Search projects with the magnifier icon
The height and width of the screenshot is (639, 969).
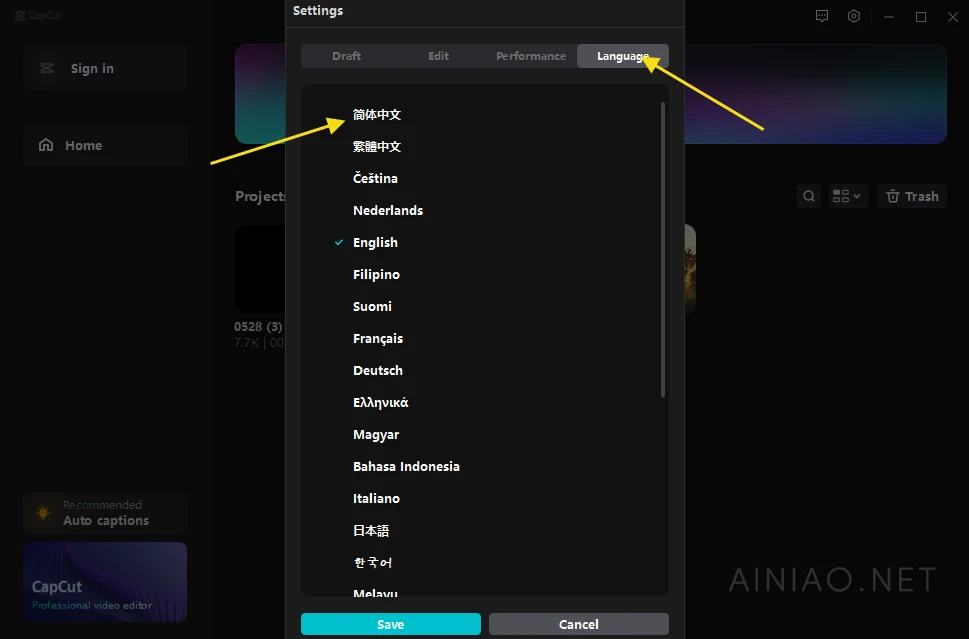[x=809, y=197]
